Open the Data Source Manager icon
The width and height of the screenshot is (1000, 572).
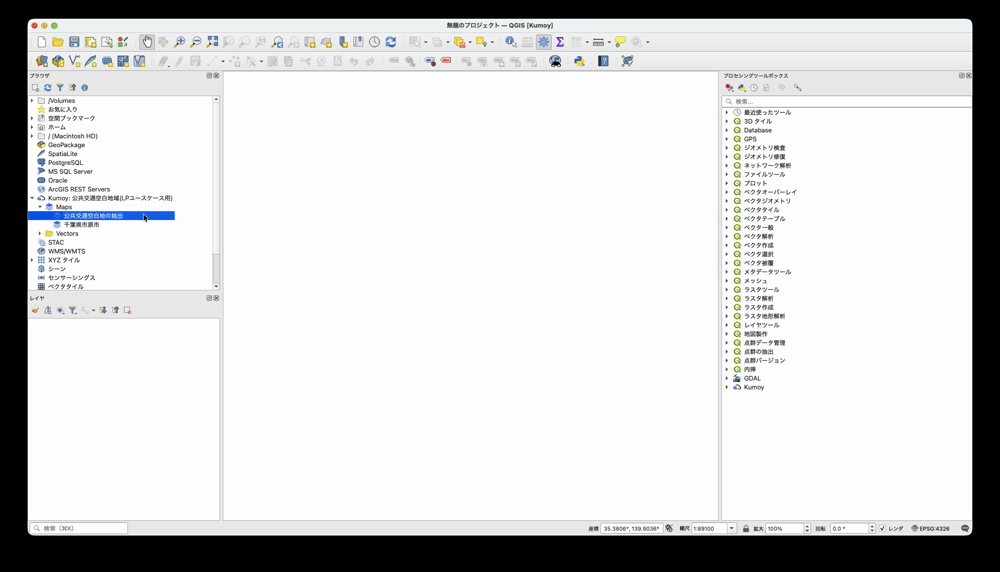pyautogui.click(x=41, y=61)
